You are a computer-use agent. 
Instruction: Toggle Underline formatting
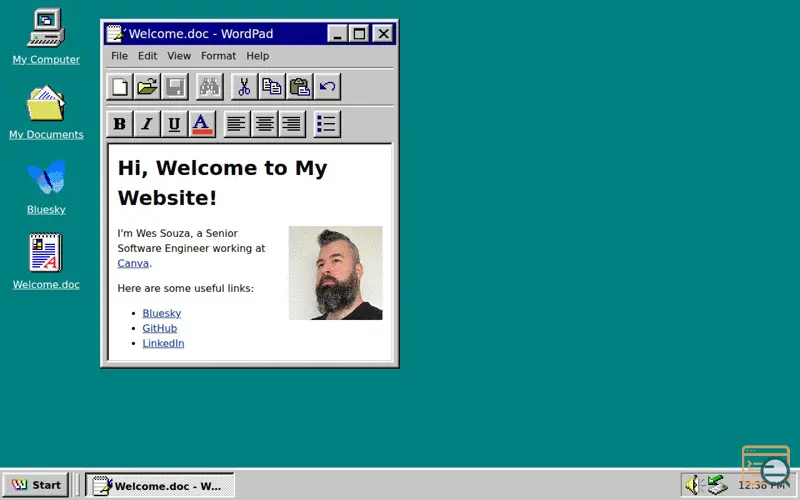coord(175,124)
